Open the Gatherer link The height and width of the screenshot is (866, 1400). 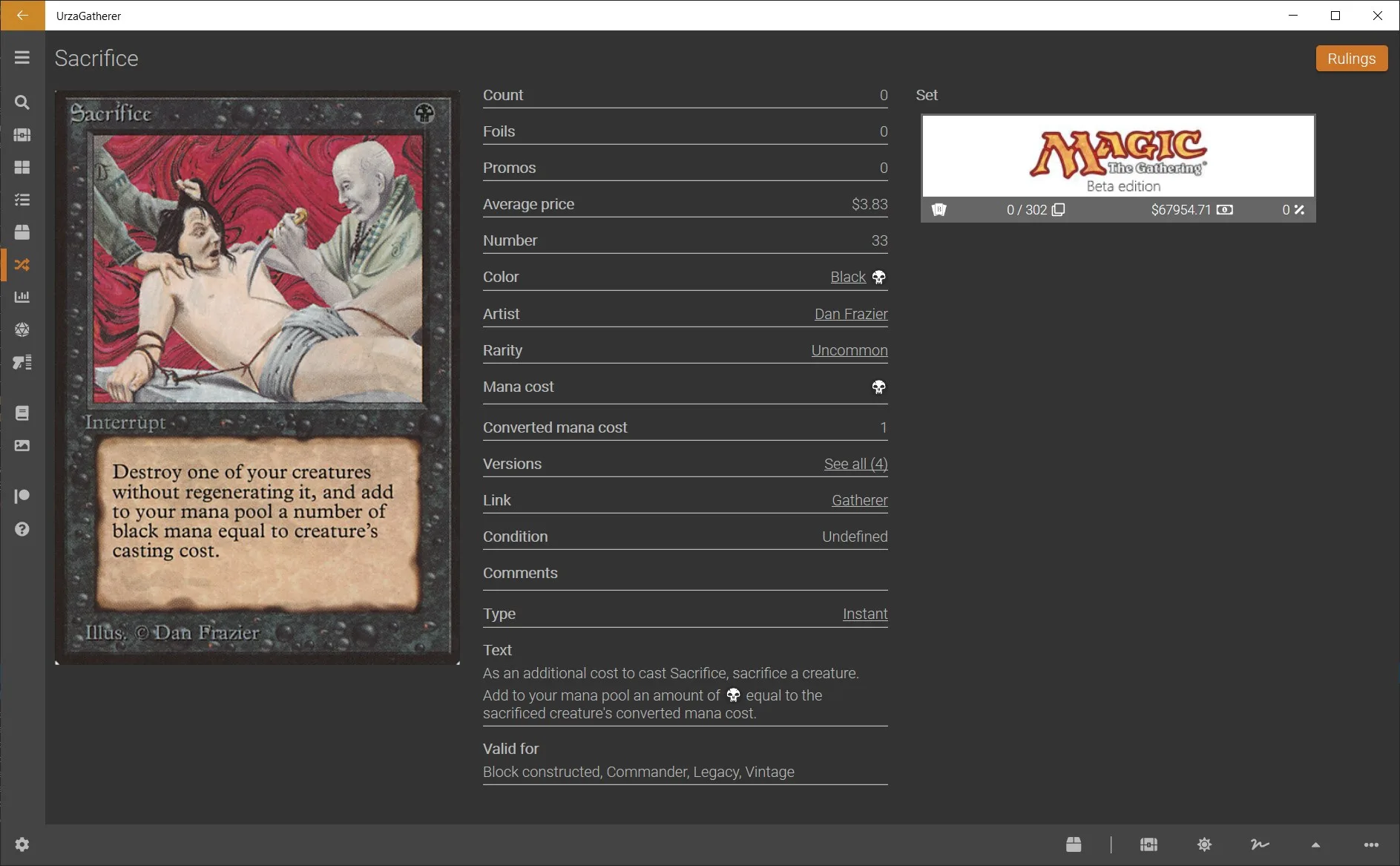[x=859, y=500]
